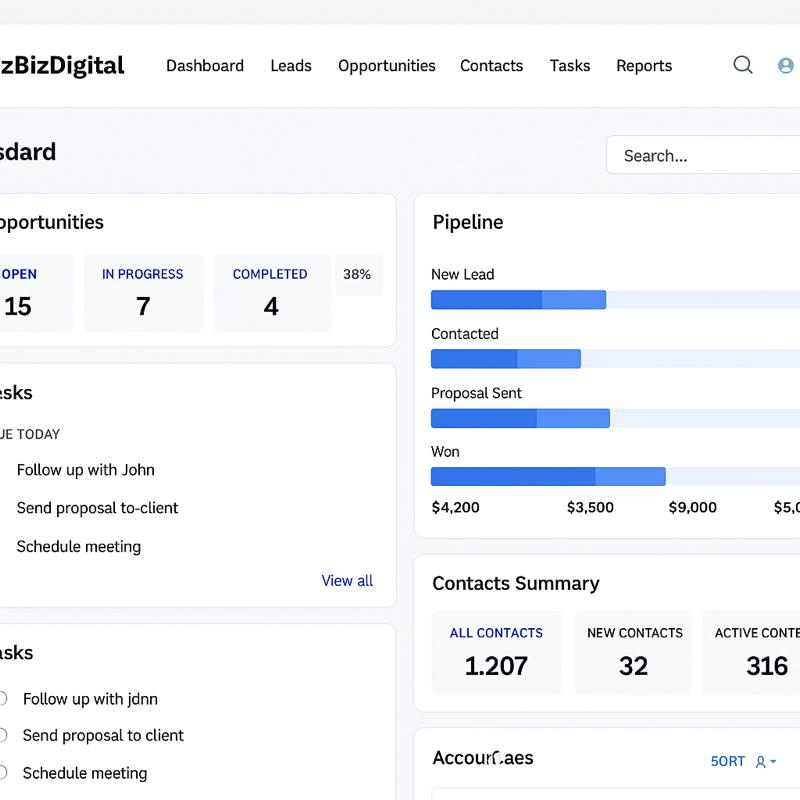Click the magnifying glass search icon
The image size is (800, 800).
[x=743, y=65]
